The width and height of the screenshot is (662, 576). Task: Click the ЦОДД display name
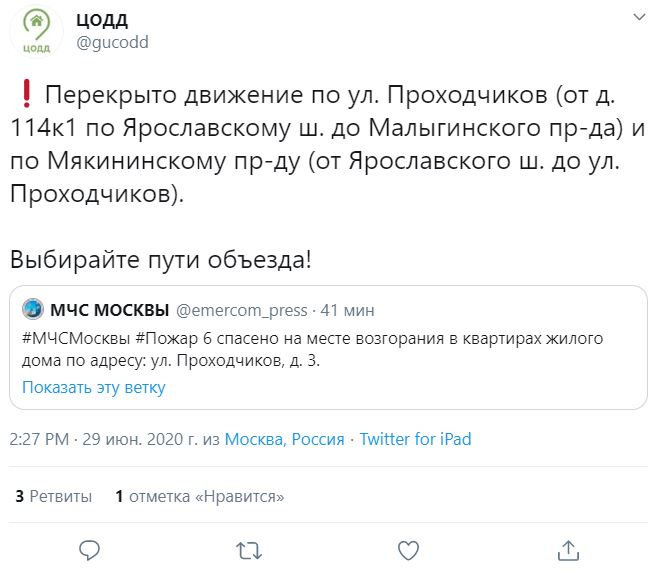pyautogui.click(x=102, y=20)
